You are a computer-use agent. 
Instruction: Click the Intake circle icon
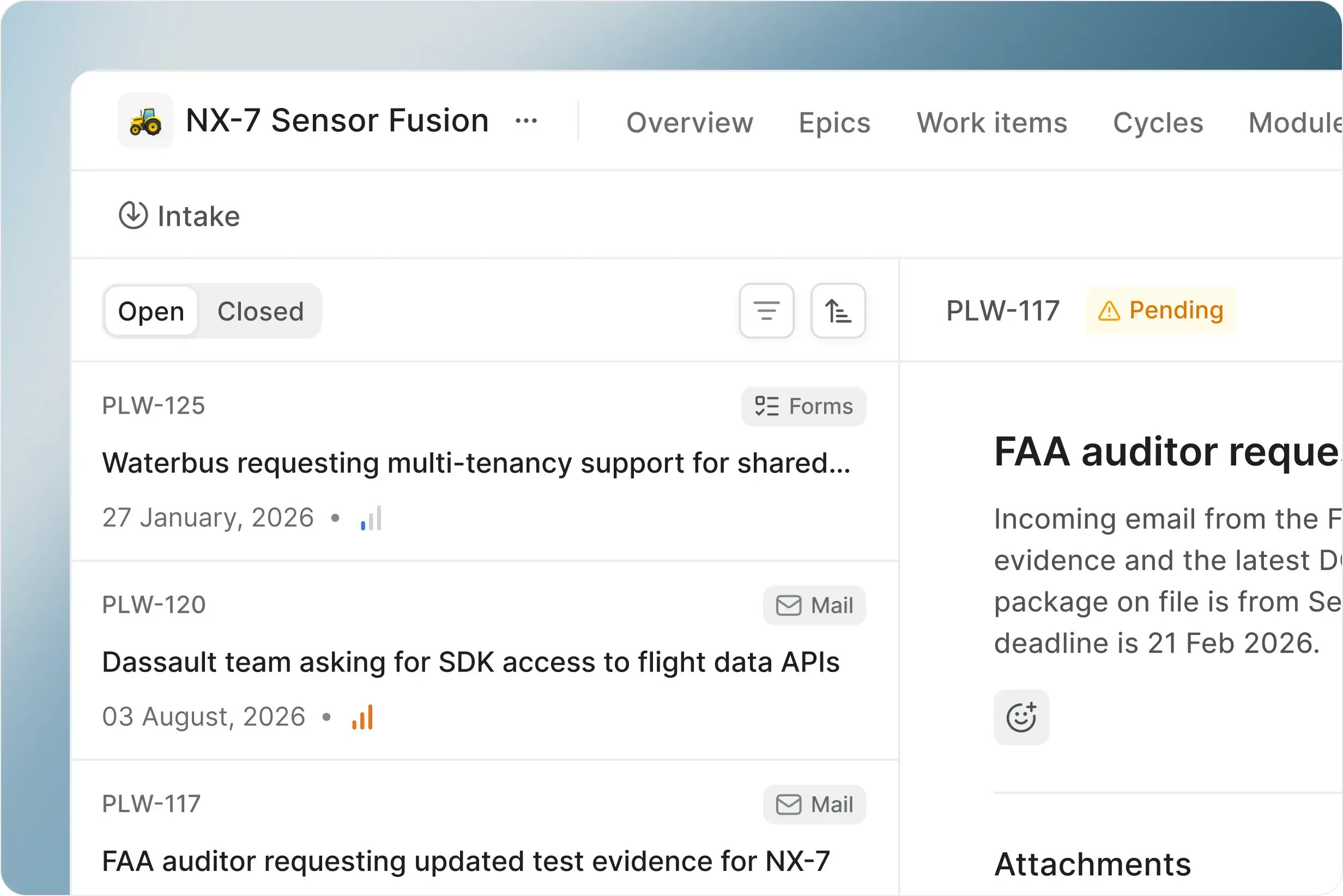click(x=134, y=215)
